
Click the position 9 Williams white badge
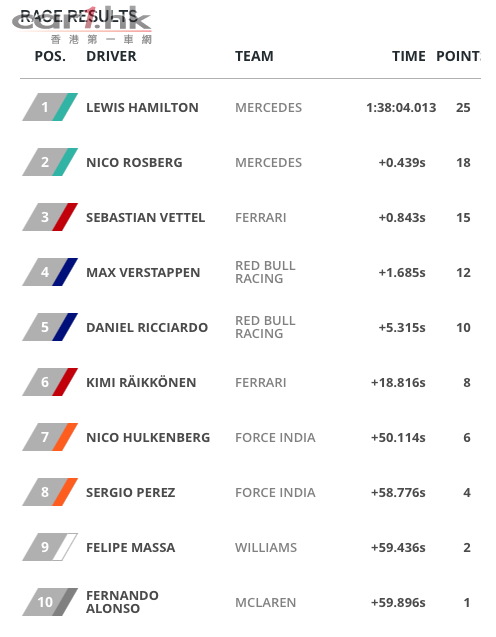click(x=50, y=547)
